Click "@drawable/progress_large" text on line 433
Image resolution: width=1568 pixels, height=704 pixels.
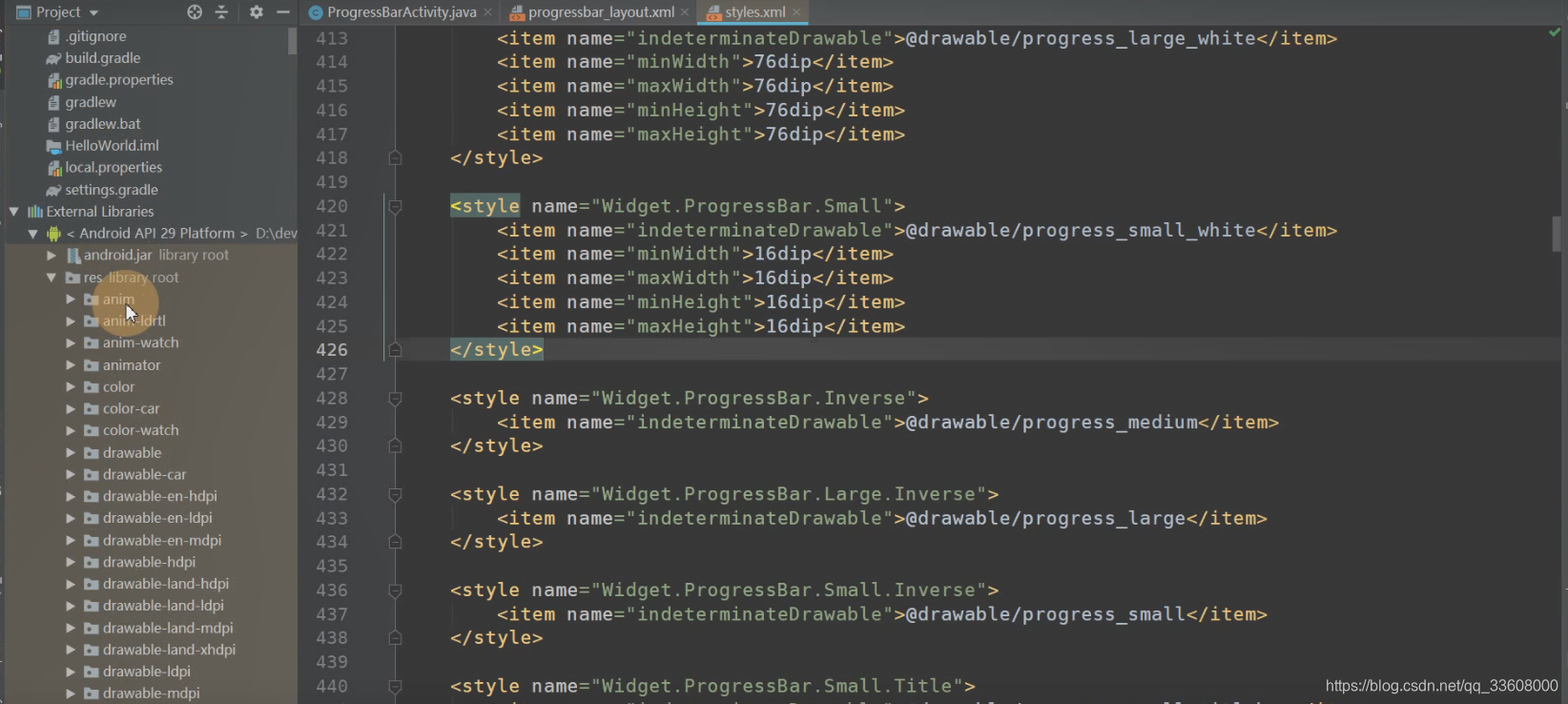pos(1045,519)
